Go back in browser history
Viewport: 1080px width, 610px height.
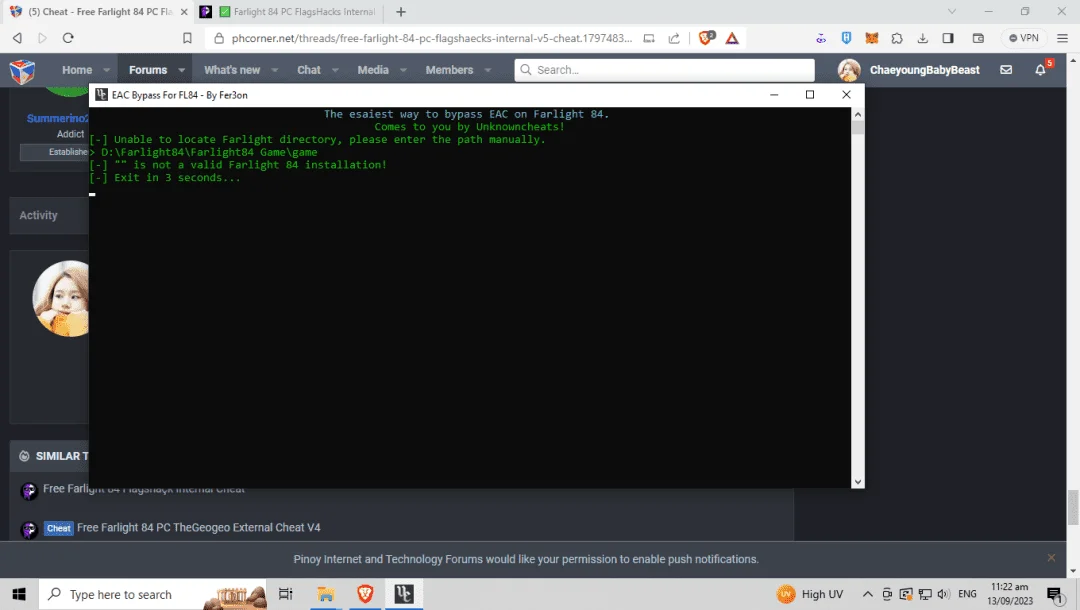click(x=17, y=38)
